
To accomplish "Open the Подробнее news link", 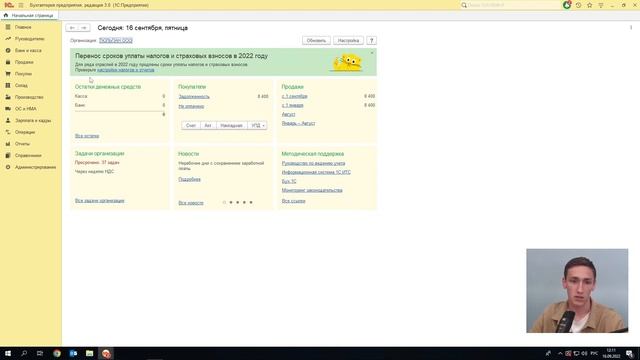I will pyautogui.click(x=189, y=179).
